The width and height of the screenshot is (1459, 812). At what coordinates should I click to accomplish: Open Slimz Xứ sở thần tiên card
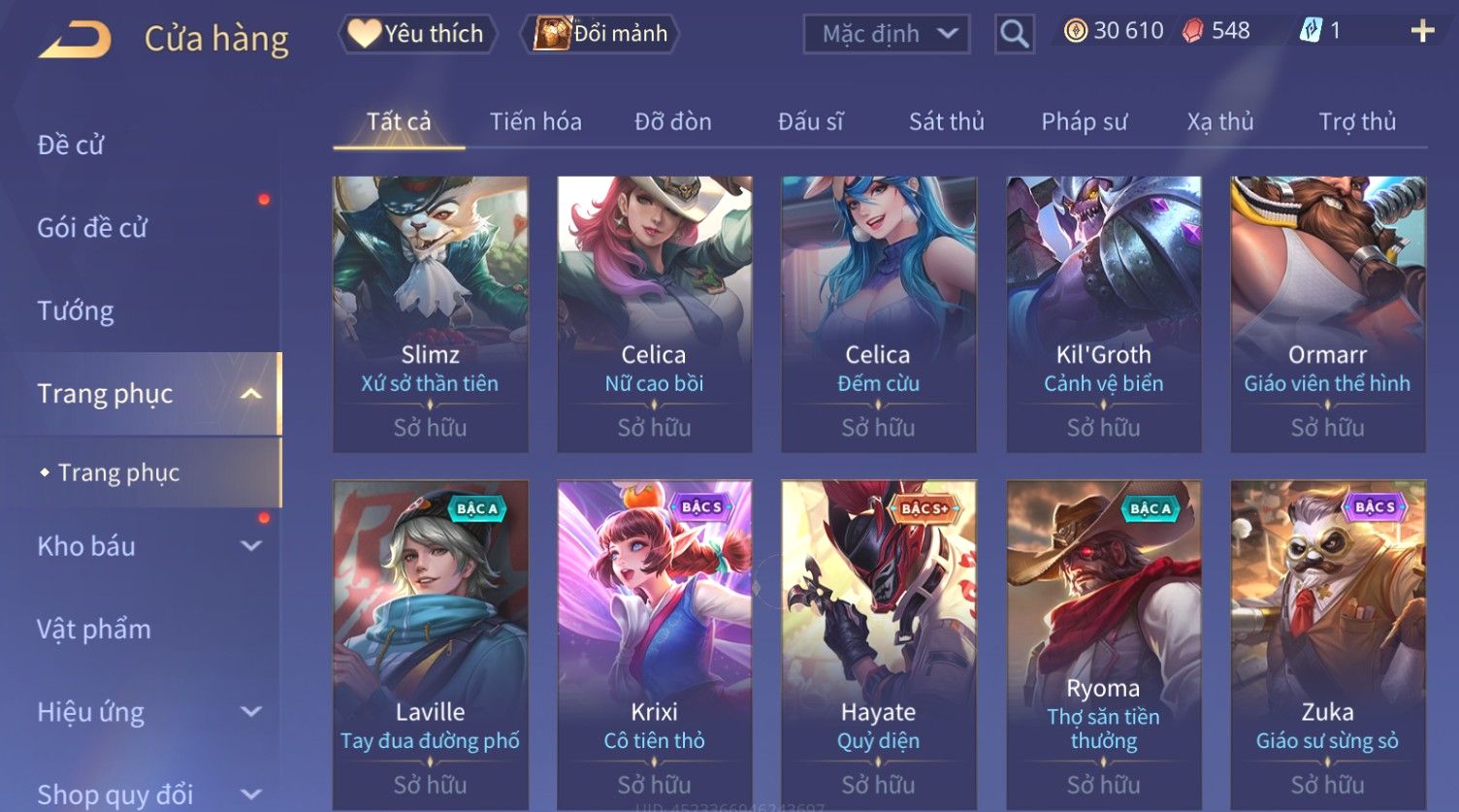(x=431, y=314)
